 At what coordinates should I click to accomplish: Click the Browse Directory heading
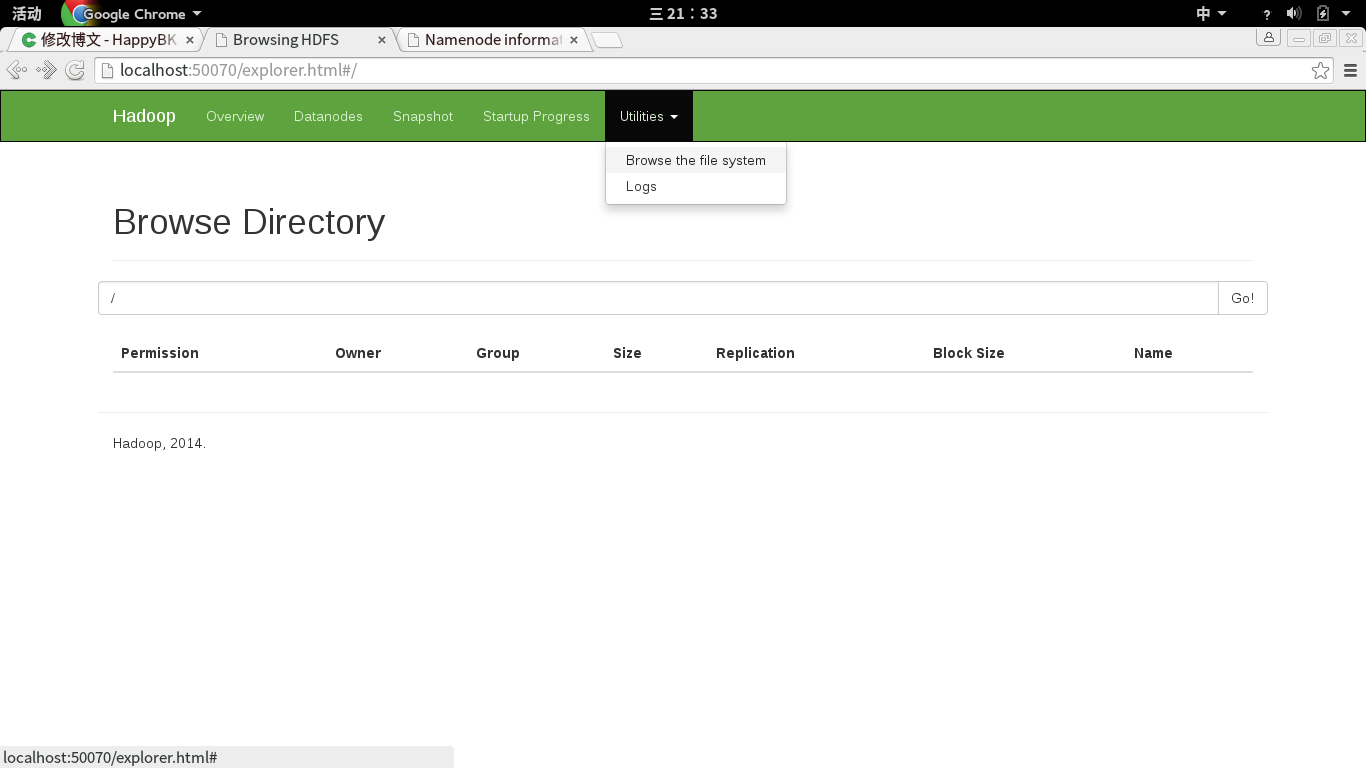(249, 222)
